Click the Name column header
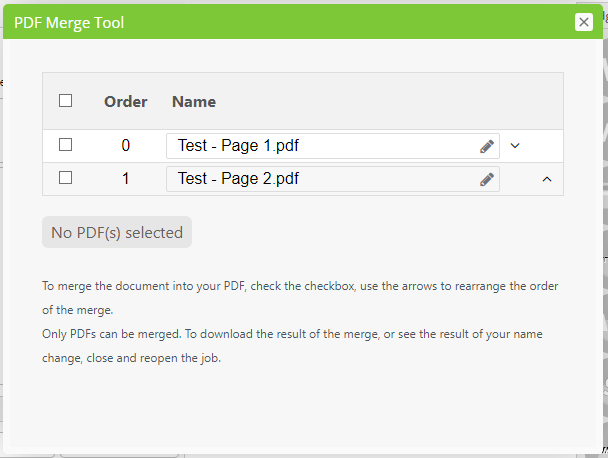608x458 pixels. tap(194, 102)
